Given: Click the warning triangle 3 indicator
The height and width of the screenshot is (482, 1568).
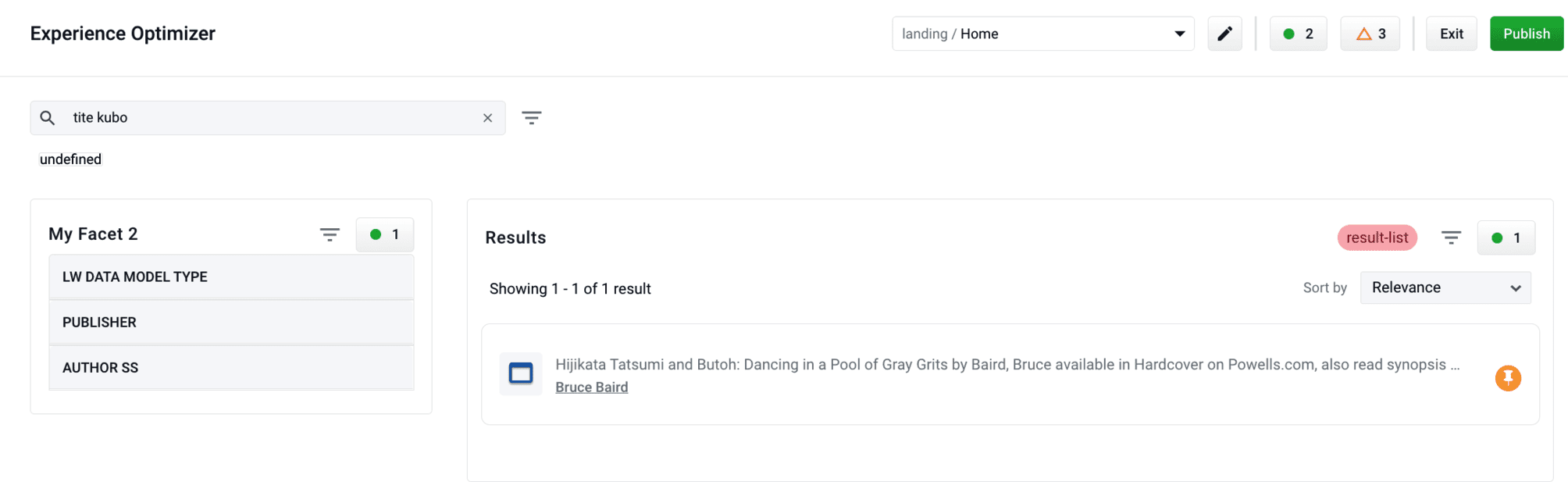Looking at the screenshot, I should 1370,34.
